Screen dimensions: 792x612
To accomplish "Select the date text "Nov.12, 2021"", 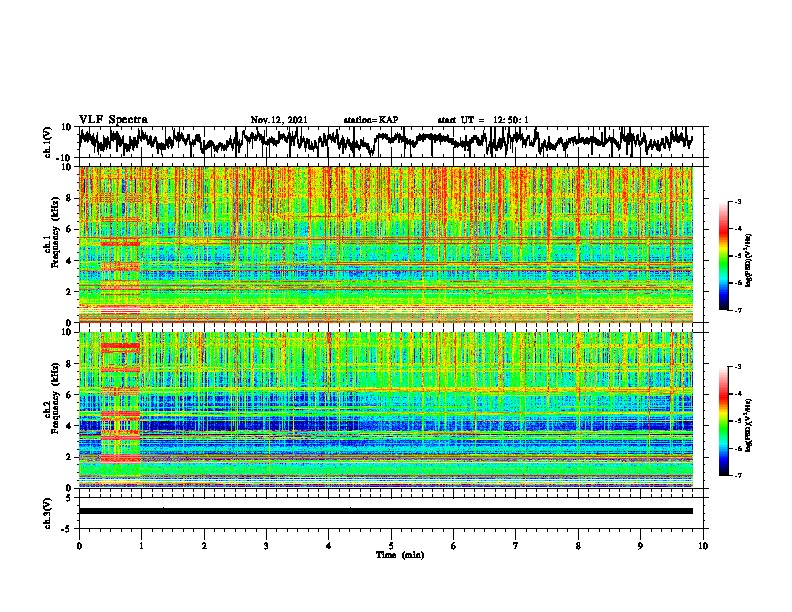I will (279, 120).
